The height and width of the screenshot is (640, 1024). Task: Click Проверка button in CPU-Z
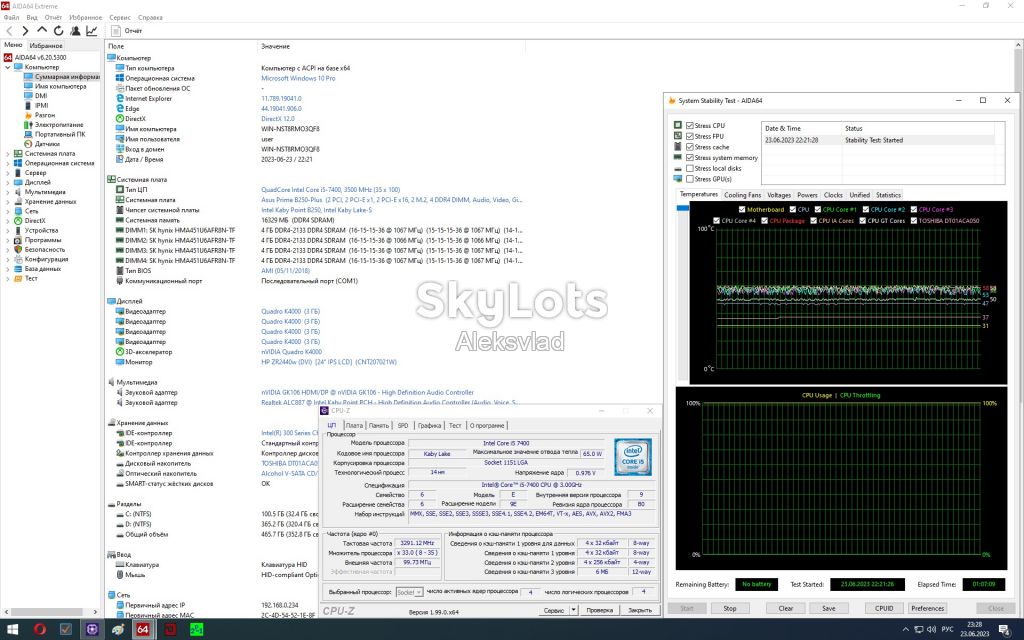point(599,610)
